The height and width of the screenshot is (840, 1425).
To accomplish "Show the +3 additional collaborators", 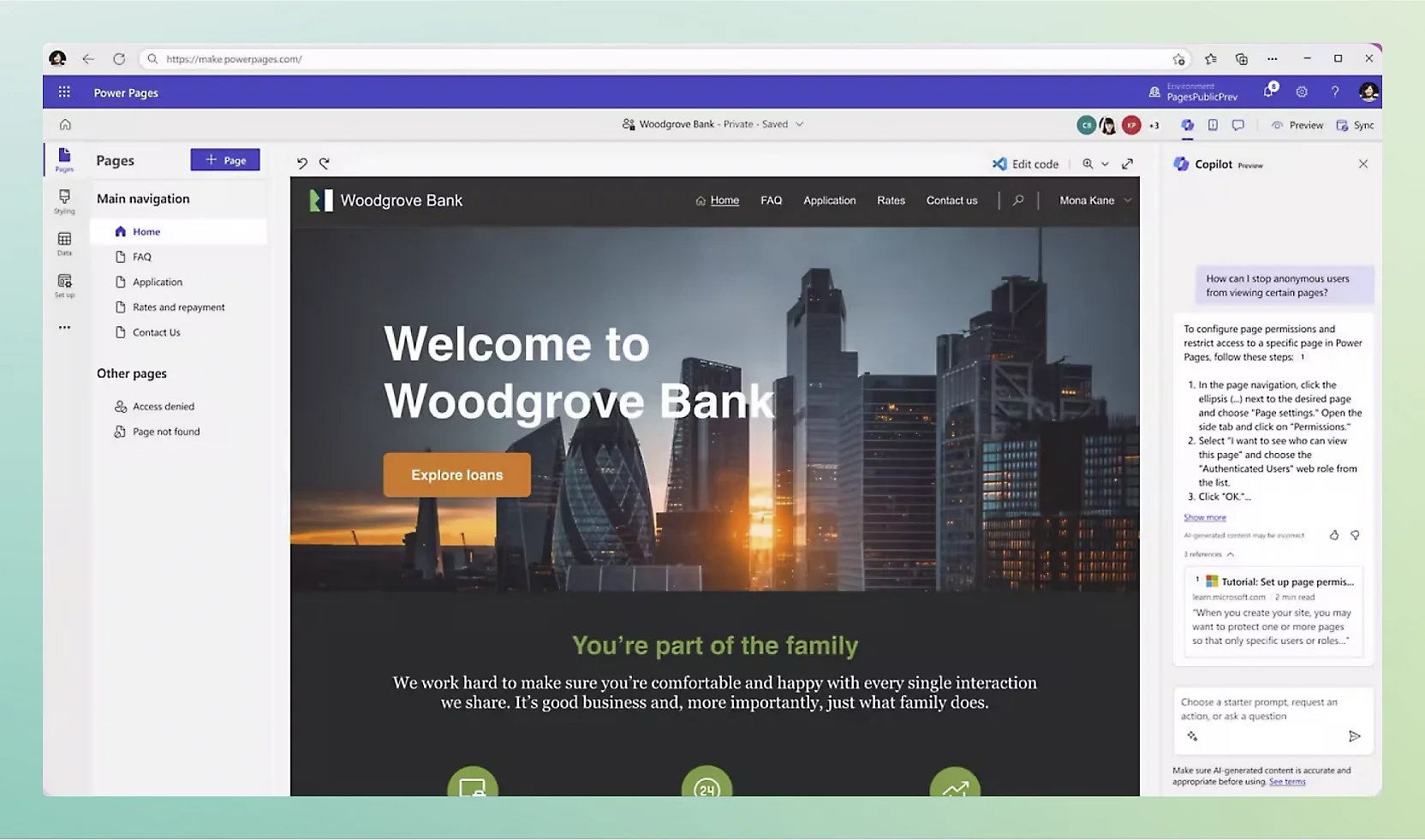I will tap(1154, 126).
